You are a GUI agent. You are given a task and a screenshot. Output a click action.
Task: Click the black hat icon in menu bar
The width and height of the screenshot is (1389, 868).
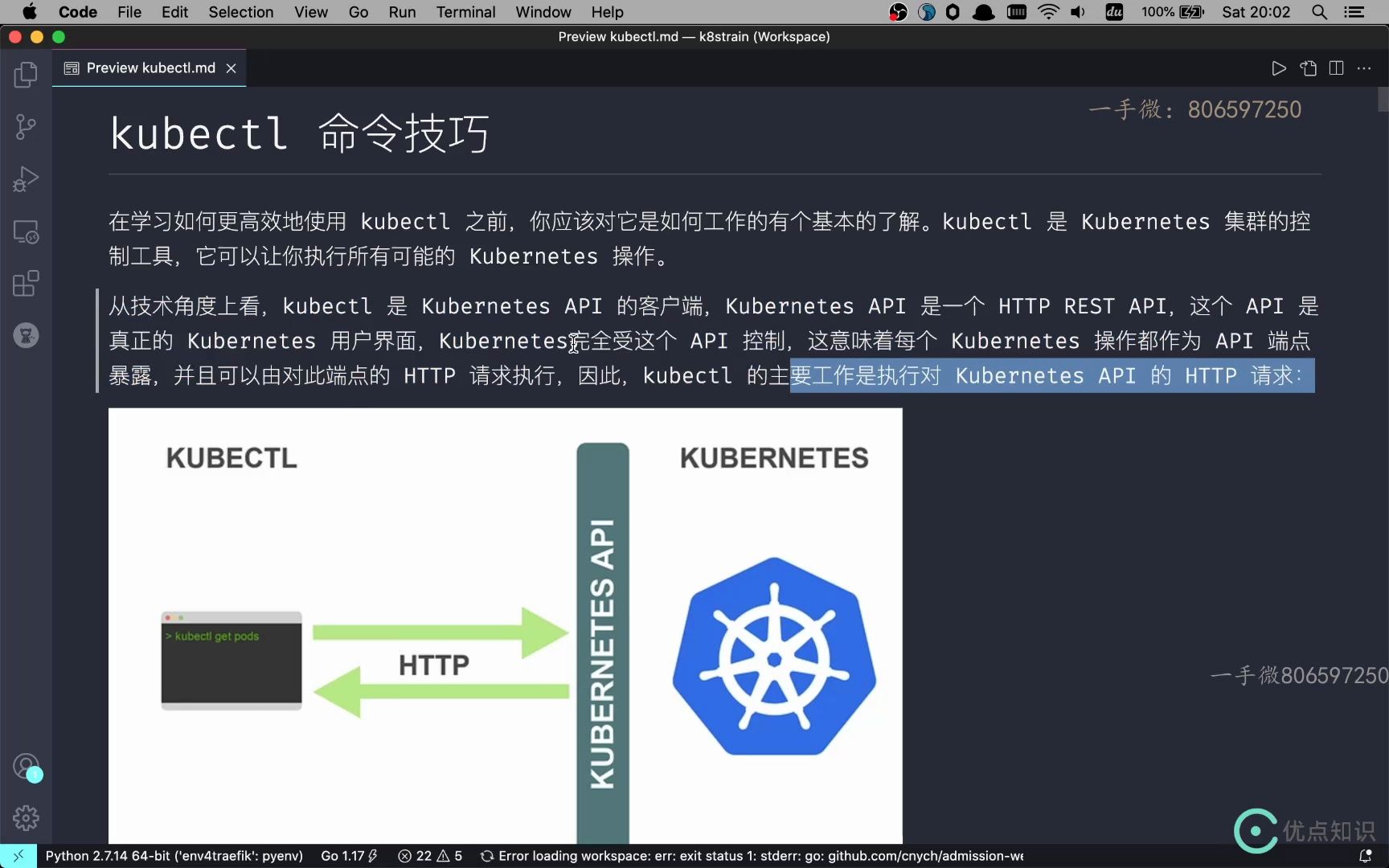(x=984, y=12)
